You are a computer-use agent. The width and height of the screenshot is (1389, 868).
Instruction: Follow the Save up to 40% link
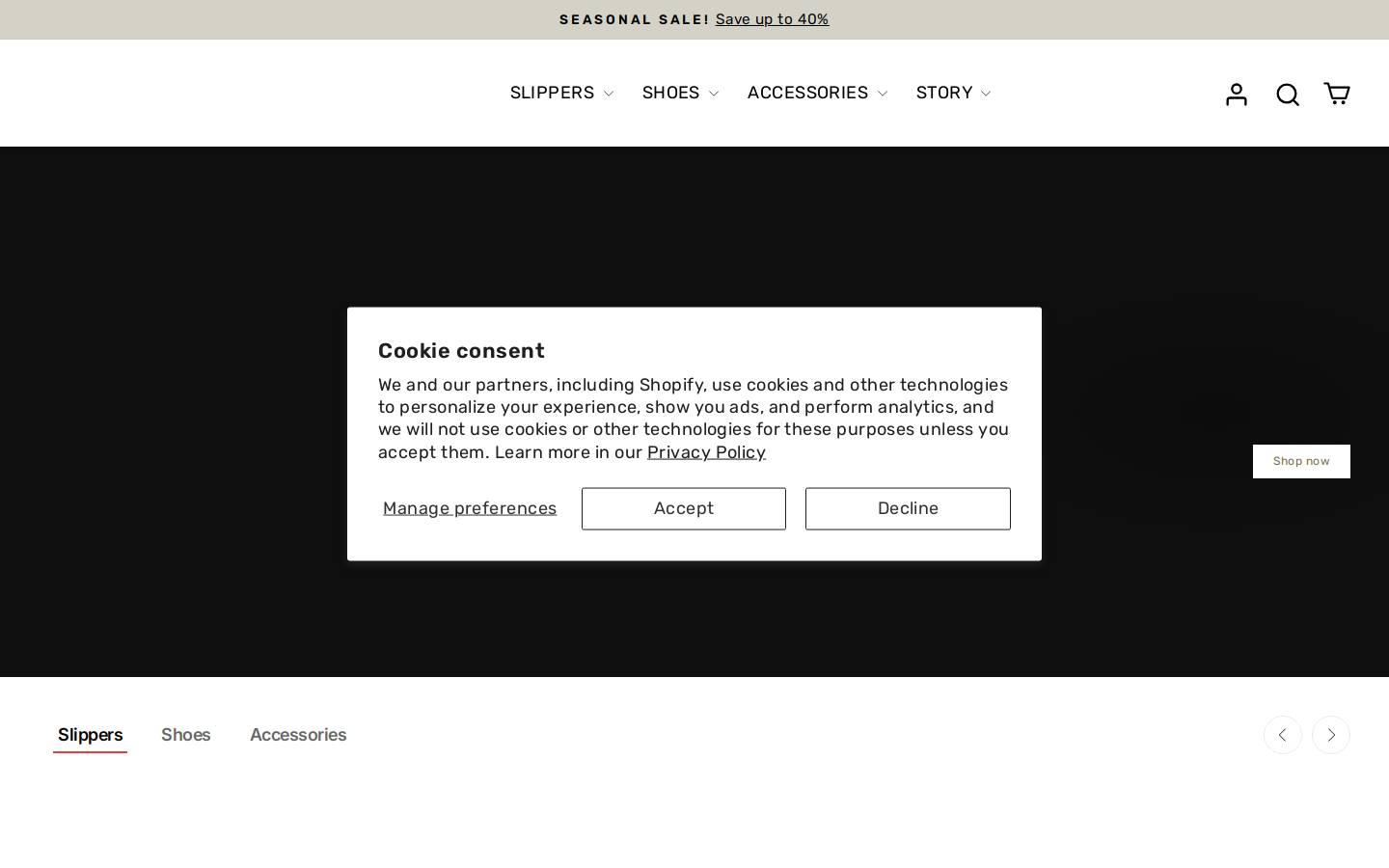772,19
